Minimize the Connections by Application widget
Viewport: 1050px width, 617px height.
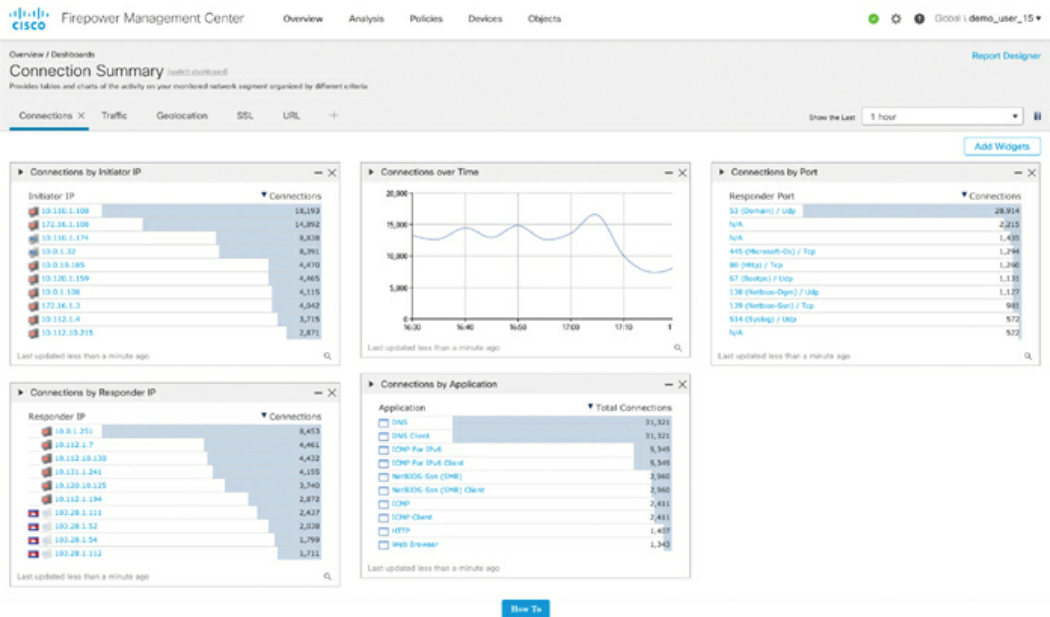pos(668,385)
